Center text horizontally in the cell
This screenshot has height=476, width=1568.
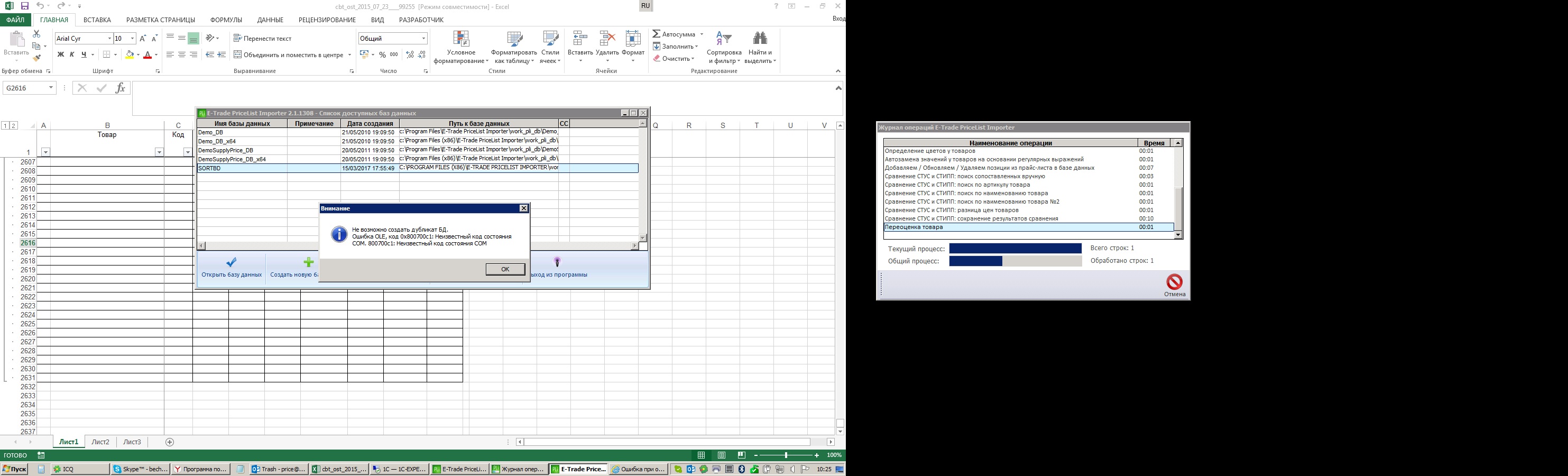click(181, 55)
